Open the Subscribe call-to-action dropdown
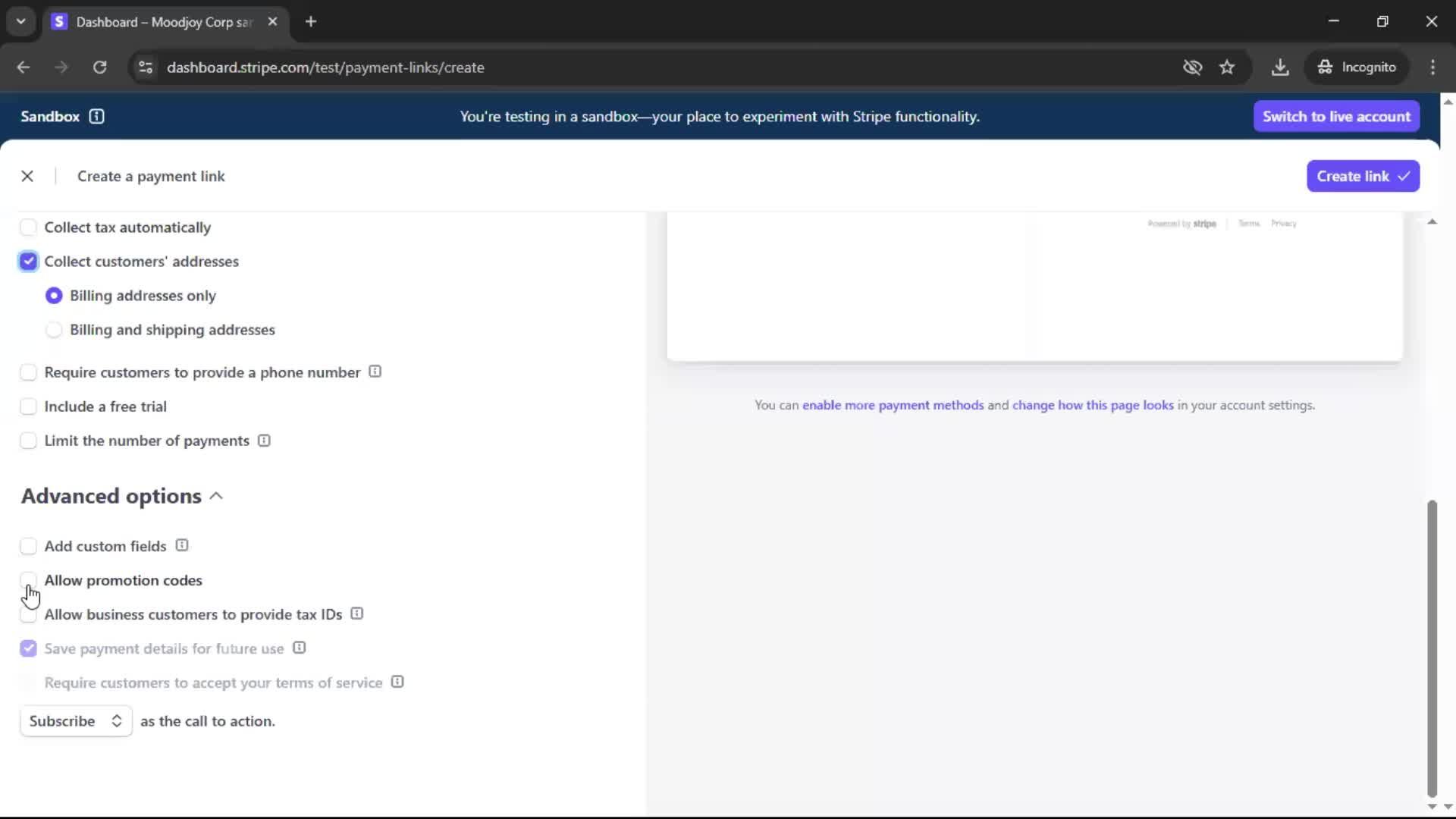This screenshot has height=819, width=1456. [x=76, y=721]
